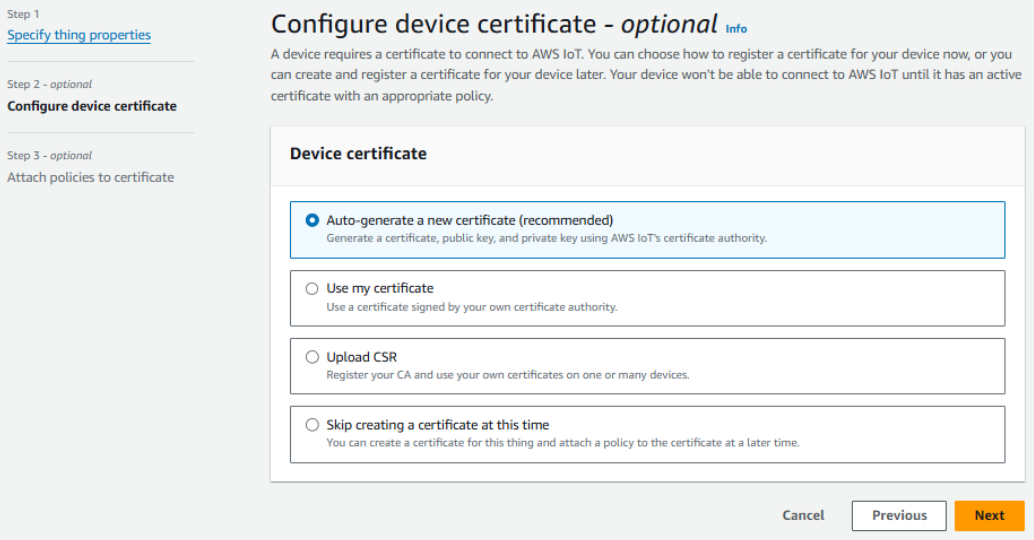The width and height of the screenshot is (1034, 540).
Task: Click the Info link beside the page title
Action: point(736,29)
